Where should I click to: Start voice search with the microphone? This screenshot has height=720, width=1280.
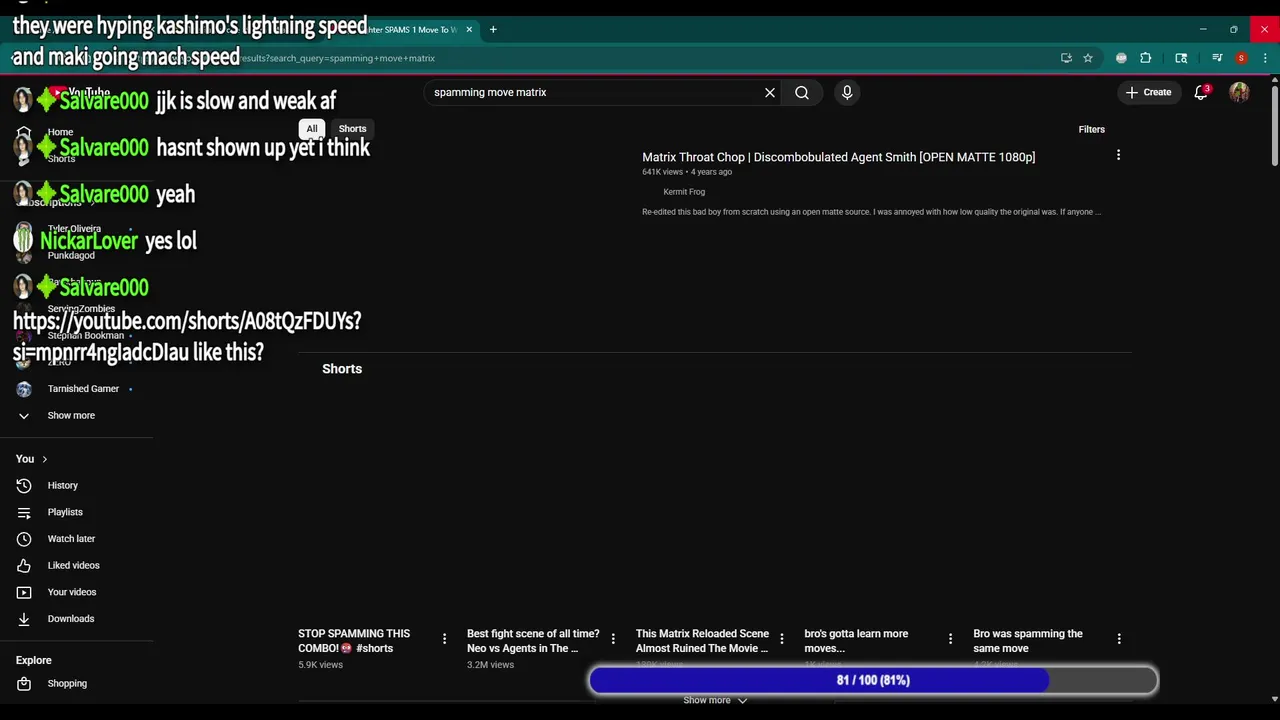click(x=847, y=92)
